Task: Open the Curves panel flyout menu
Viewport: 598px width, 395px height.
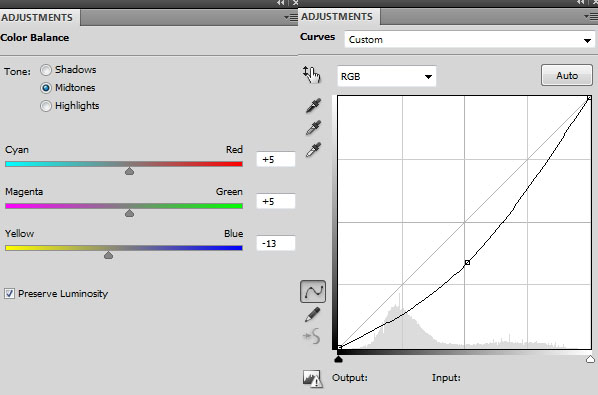Action: [x=591, y=16]
